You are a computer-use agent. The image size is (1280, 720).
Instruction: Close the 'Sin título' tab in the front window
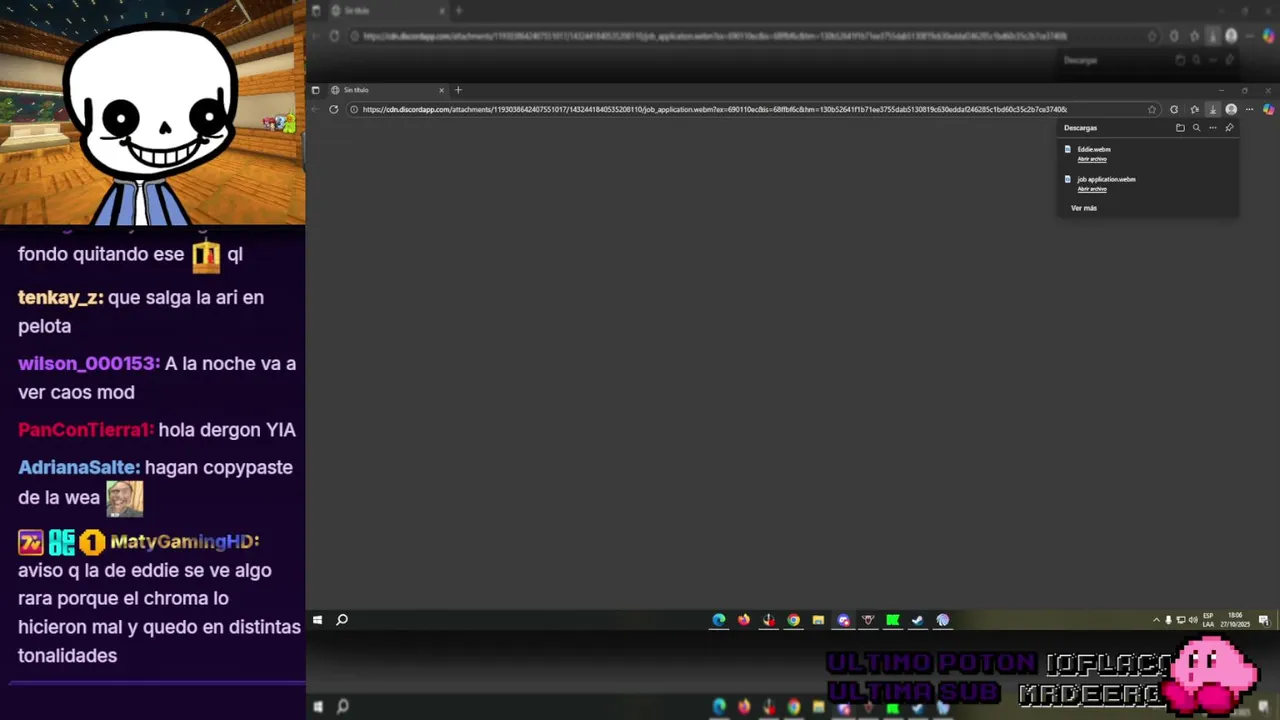point(441,90)
